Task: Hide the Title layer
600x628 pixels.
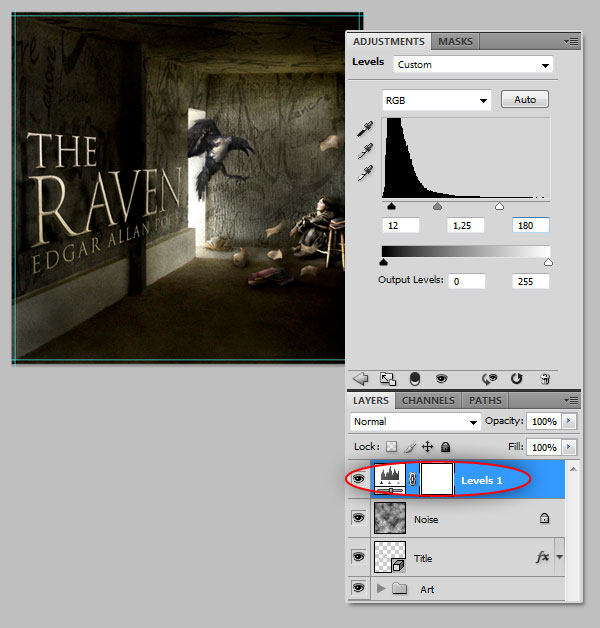Action: 358,557
